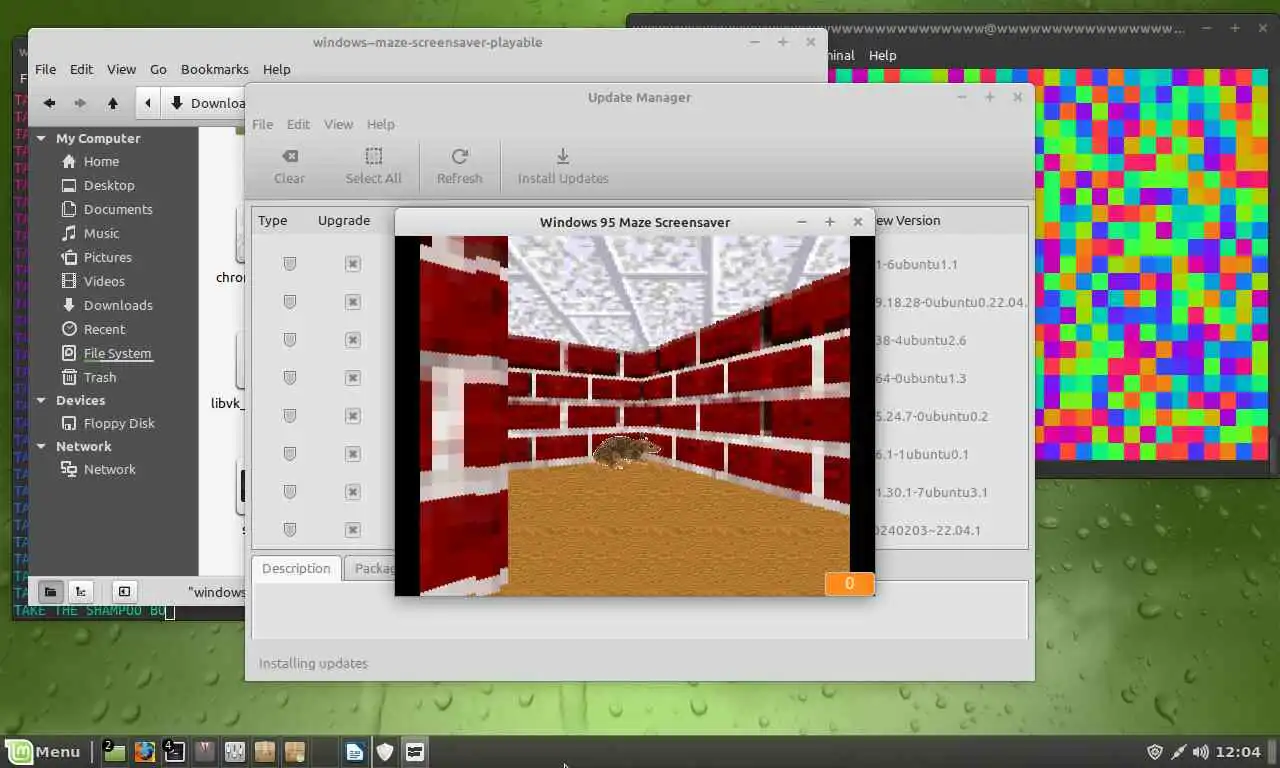Screen dimensions: 1280x768
Task: Collapse the My Computer section
Action: coord(41,139)
